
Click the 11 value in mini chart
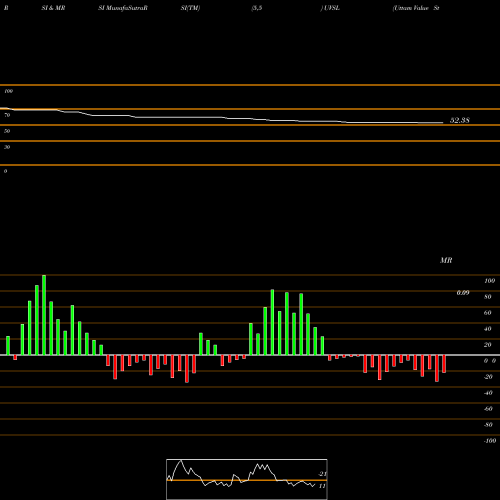click(x=322, y=486)
